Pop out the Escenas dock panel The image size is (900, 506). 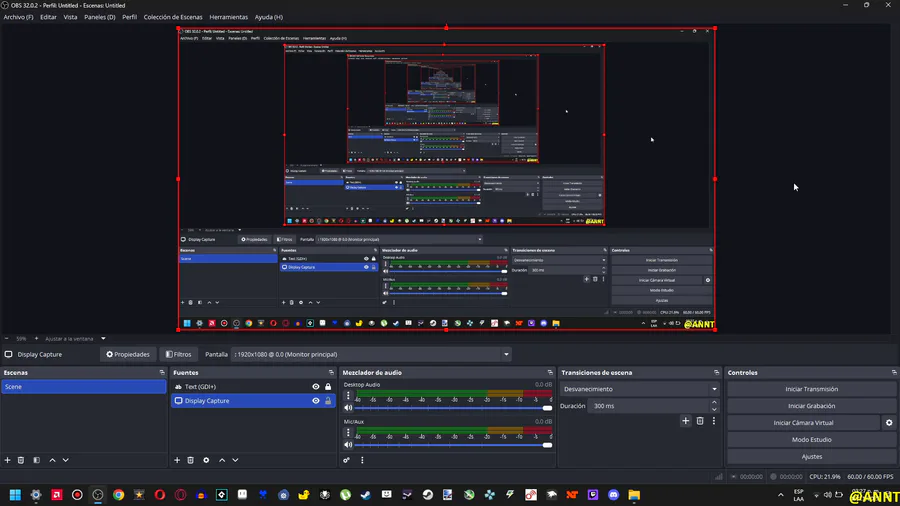[162, 373]
